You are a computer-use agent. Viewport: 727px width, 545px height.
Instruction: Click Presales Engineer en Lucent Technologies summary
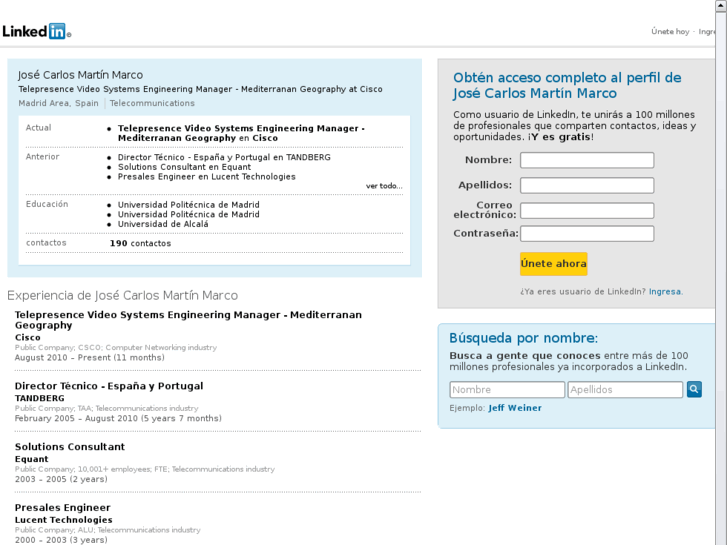coord(206,177)
